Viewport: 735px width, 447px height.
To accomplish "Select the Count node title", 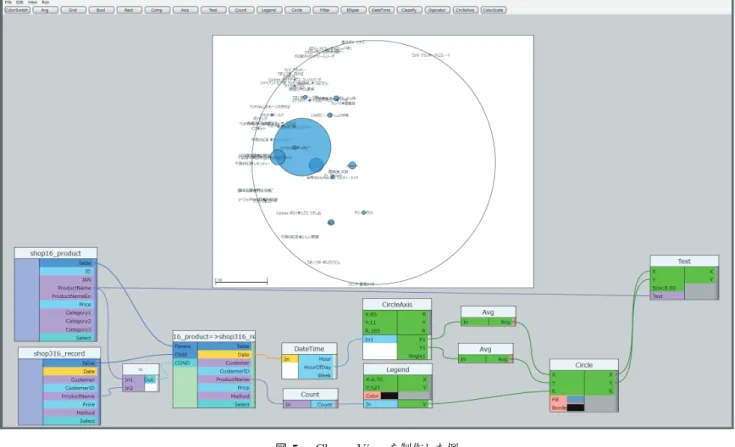I will click(x=310, y=395).
